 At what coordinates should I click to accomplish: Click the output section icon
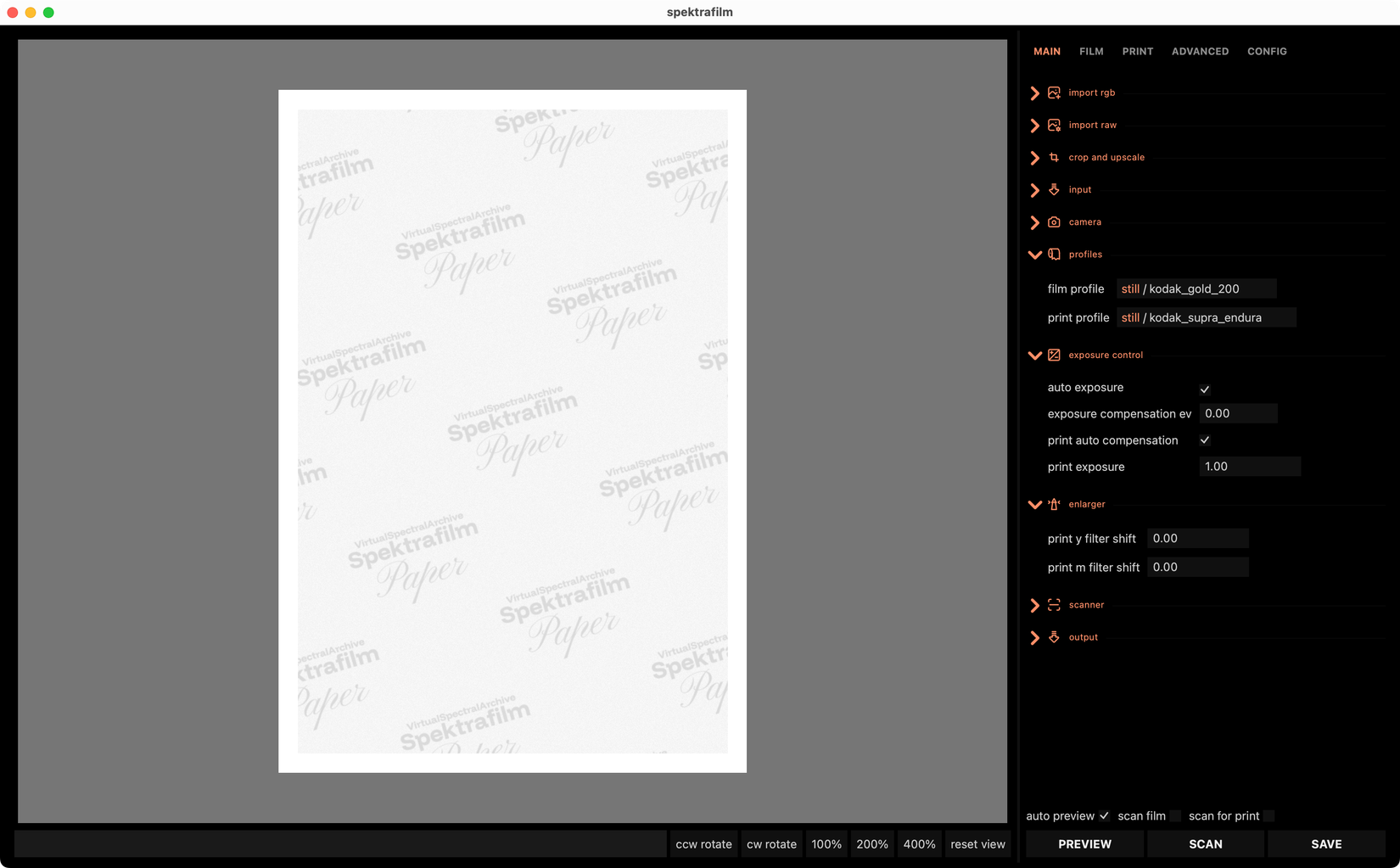click(x=1054, y=637)
